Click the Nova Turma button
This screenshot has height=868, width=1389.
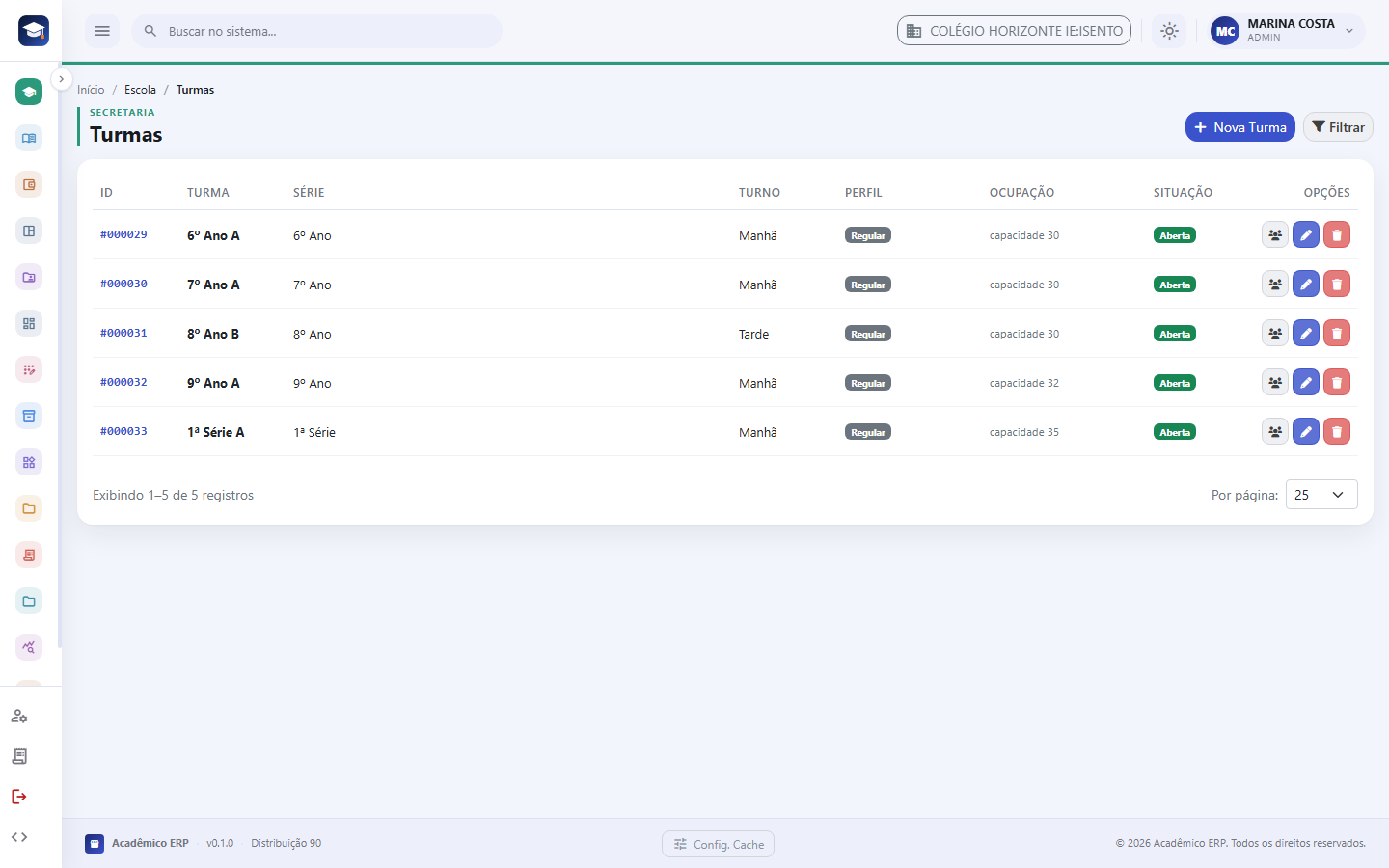pyautogui.click(x=1240, y=127)
